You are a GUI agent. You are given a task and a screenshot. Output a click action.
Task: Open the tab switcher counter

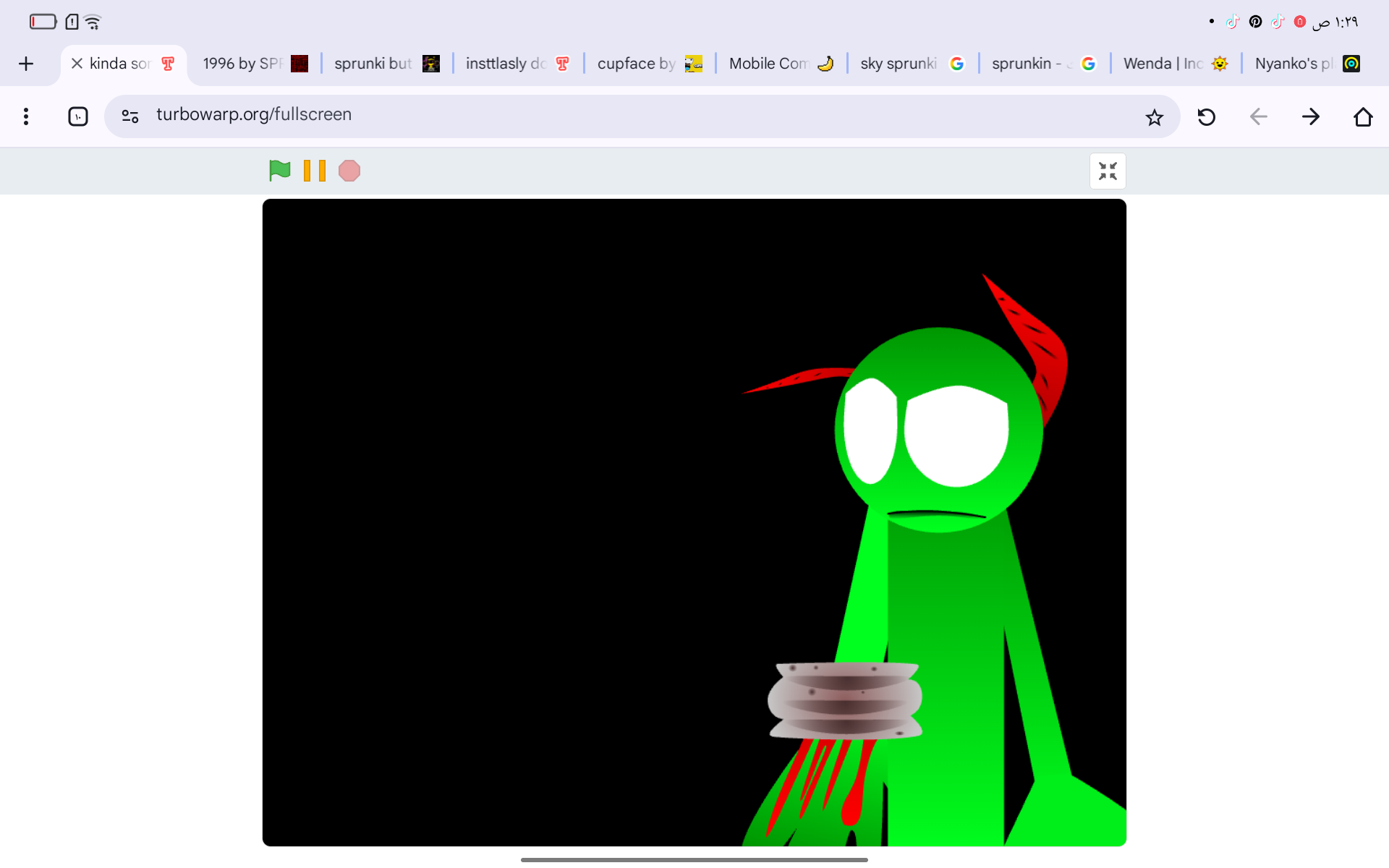point(78,116)
